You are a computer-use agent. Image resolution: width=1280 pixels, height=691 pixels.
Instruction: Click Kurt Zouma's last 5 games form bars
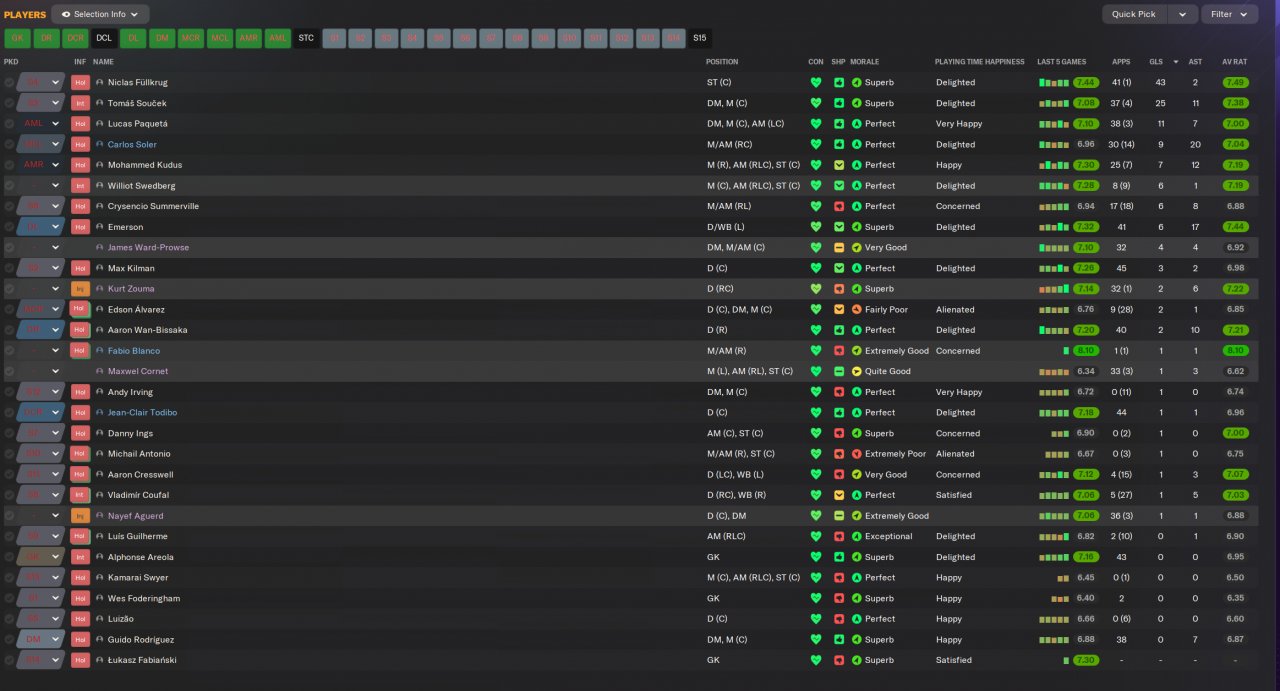pyautogui.click(x=1054, y=288)
